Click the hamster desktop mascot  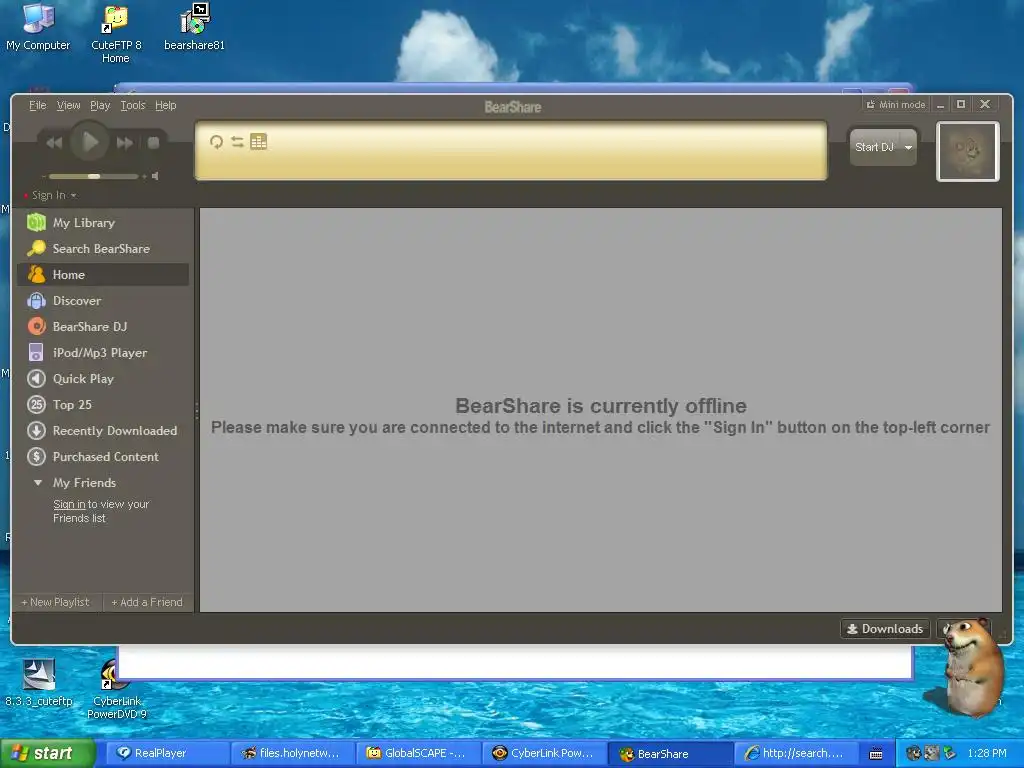pyautogui.click(x=972, y=666)
